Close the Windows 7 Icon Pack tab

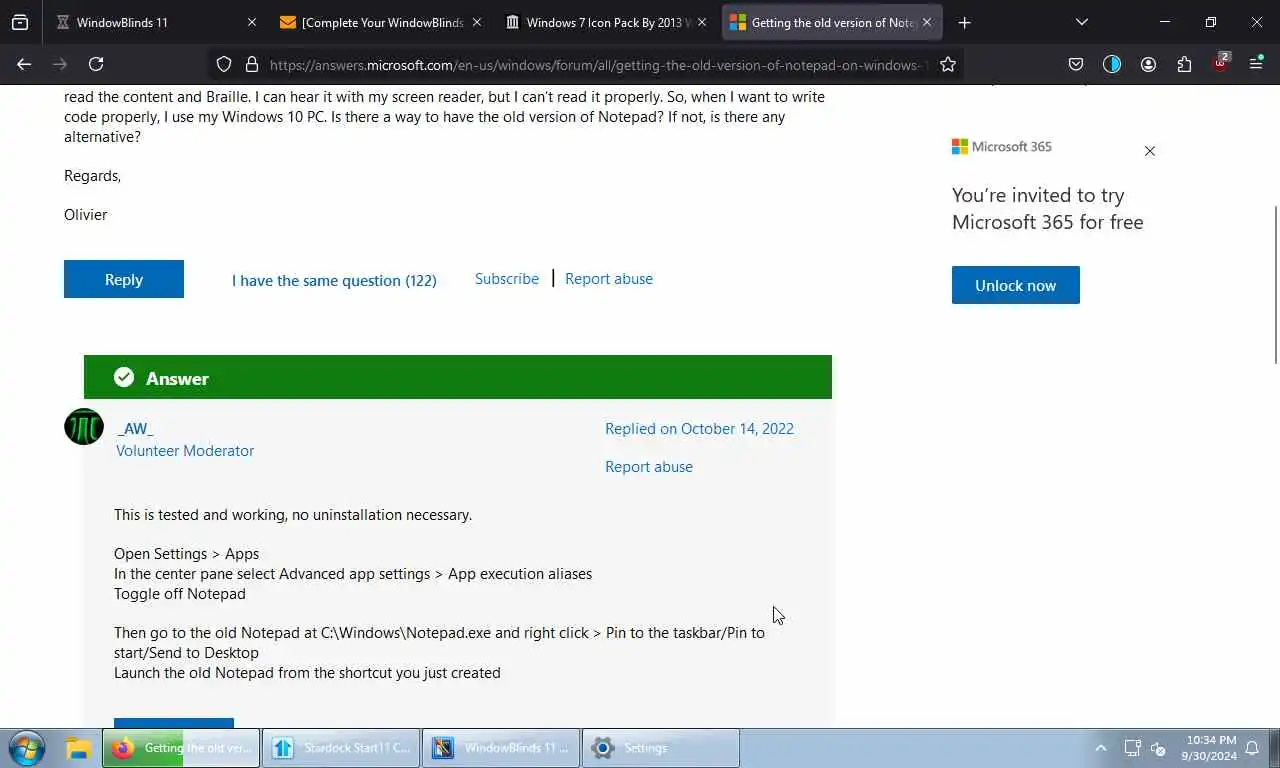pyautogui.click(x=702, y=22)
